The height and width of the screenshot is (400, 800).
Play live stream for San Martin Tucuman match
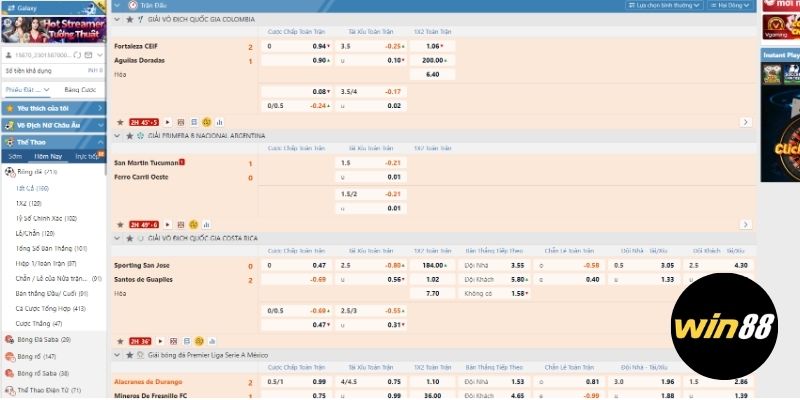click(x=168, y=224)
